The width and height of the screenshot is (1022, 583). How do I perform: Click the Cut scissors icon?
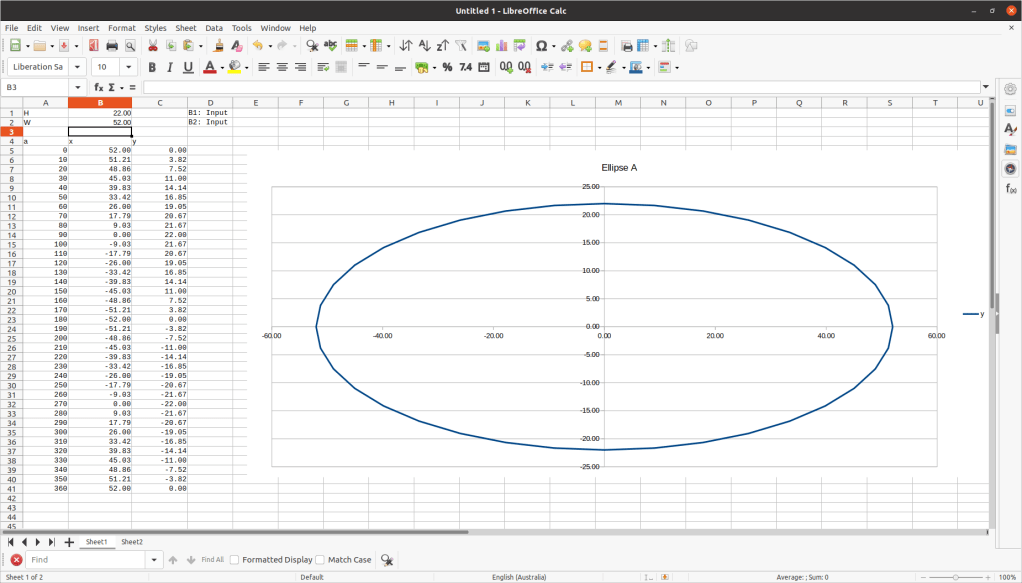point(153,46)
